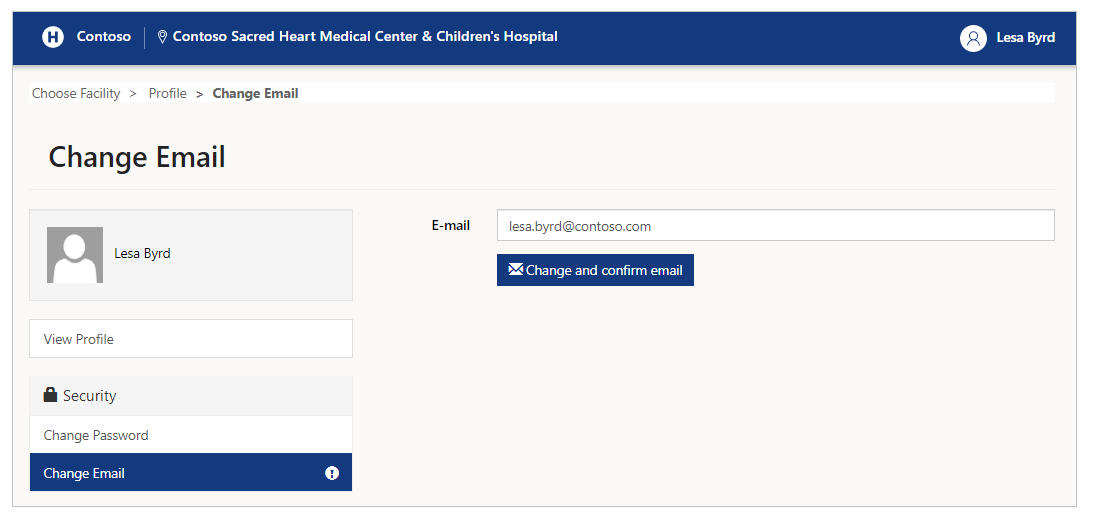1094x522 pixels.
Task: Click the Security section header
Action: coord(190,396)
